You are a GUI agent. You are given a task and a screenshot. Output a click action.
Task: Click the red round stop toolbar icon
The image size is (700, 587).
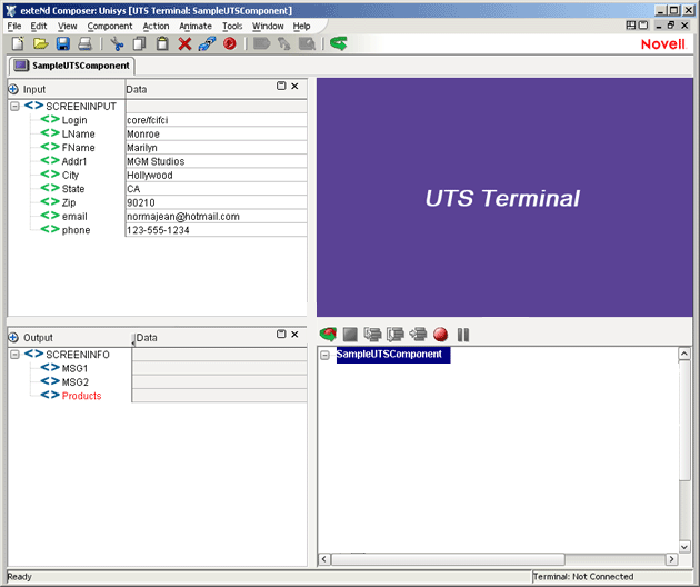coord(229,44)
